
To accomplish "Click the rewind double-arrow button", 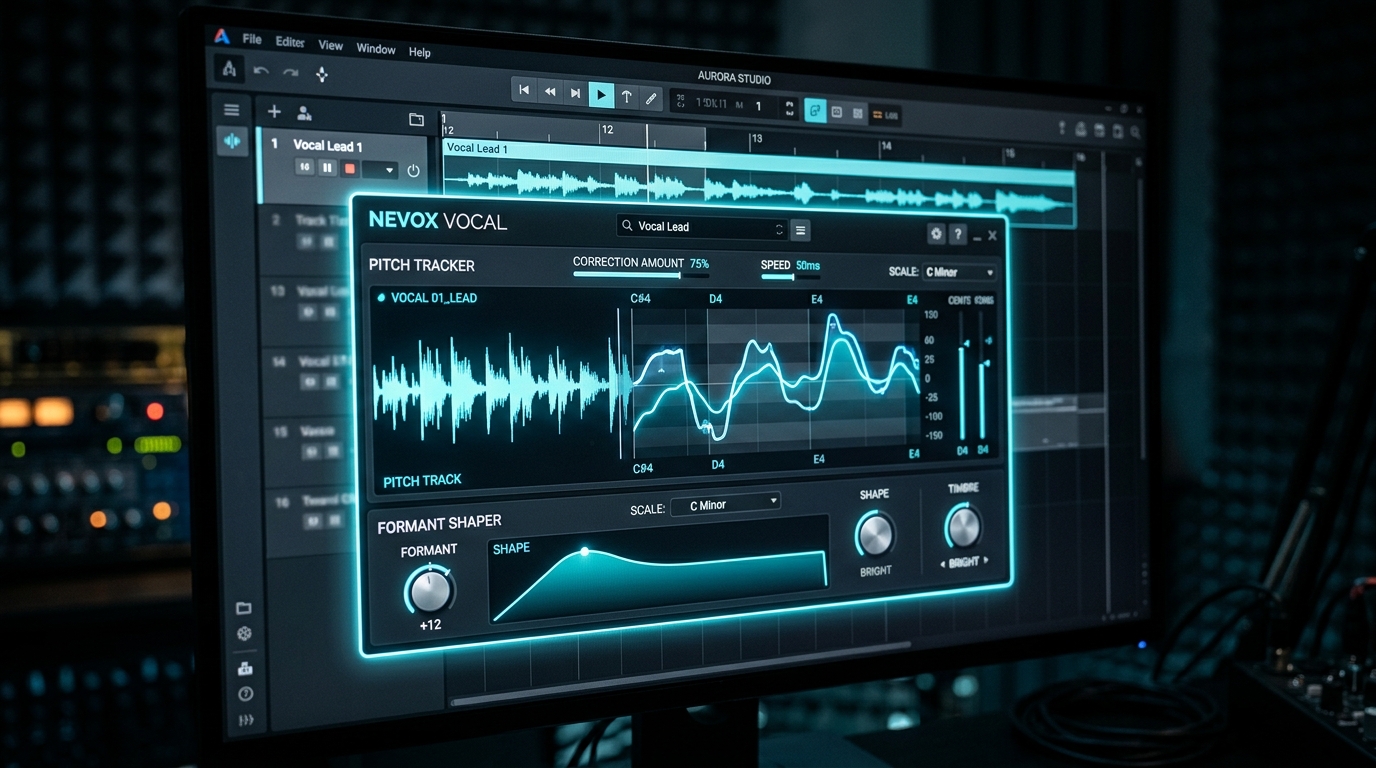I will click(550, 92).
